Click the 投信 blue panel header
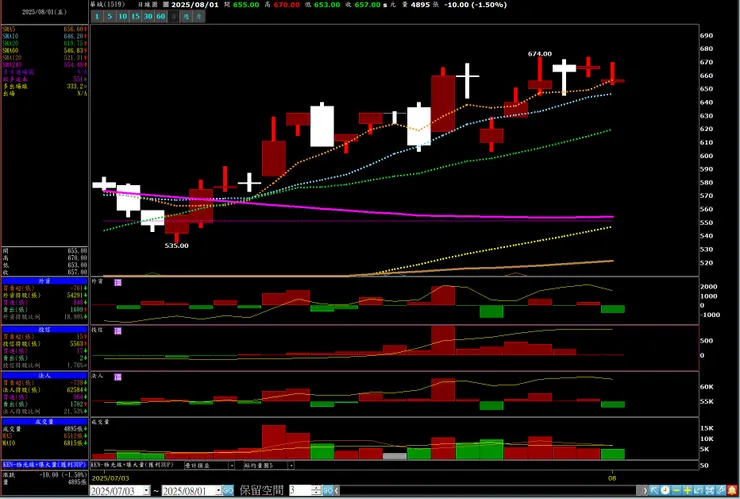The height and width of the screenshot is (499, 740). 45,329
